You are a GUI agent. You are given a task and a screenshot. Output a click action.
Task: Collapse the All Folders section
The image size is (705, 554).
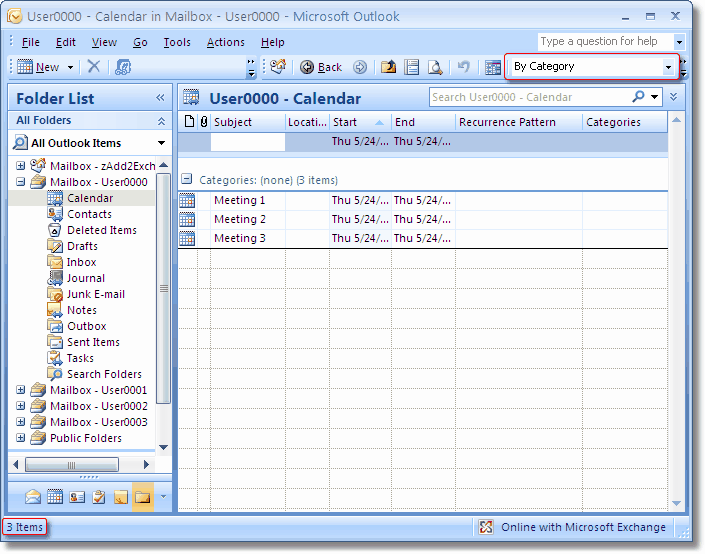[x=161, y=121]
